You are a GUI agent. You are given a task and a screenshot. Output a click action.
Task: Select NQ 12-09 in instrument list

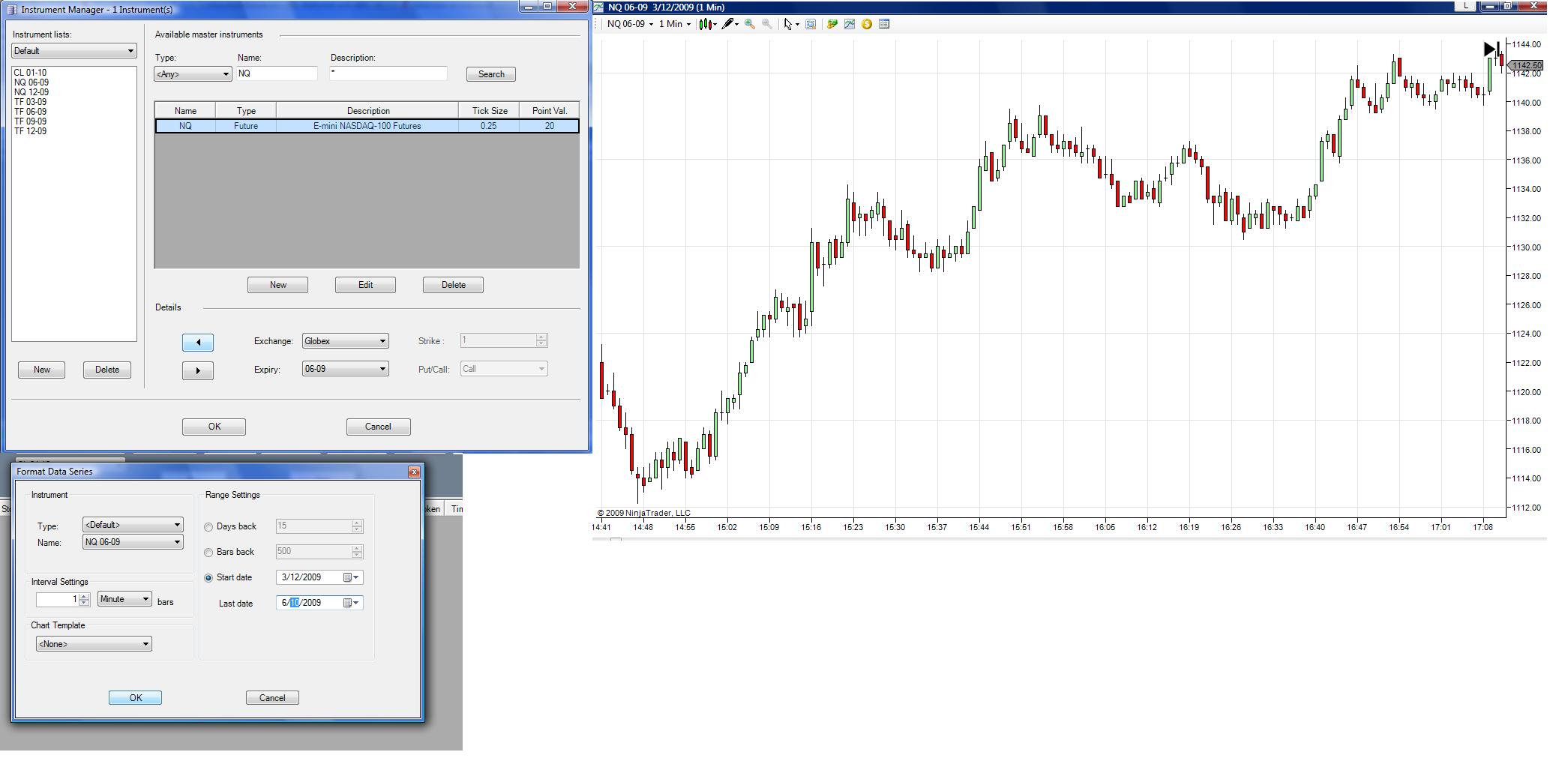pyautogui.click(x=31, y=92)
